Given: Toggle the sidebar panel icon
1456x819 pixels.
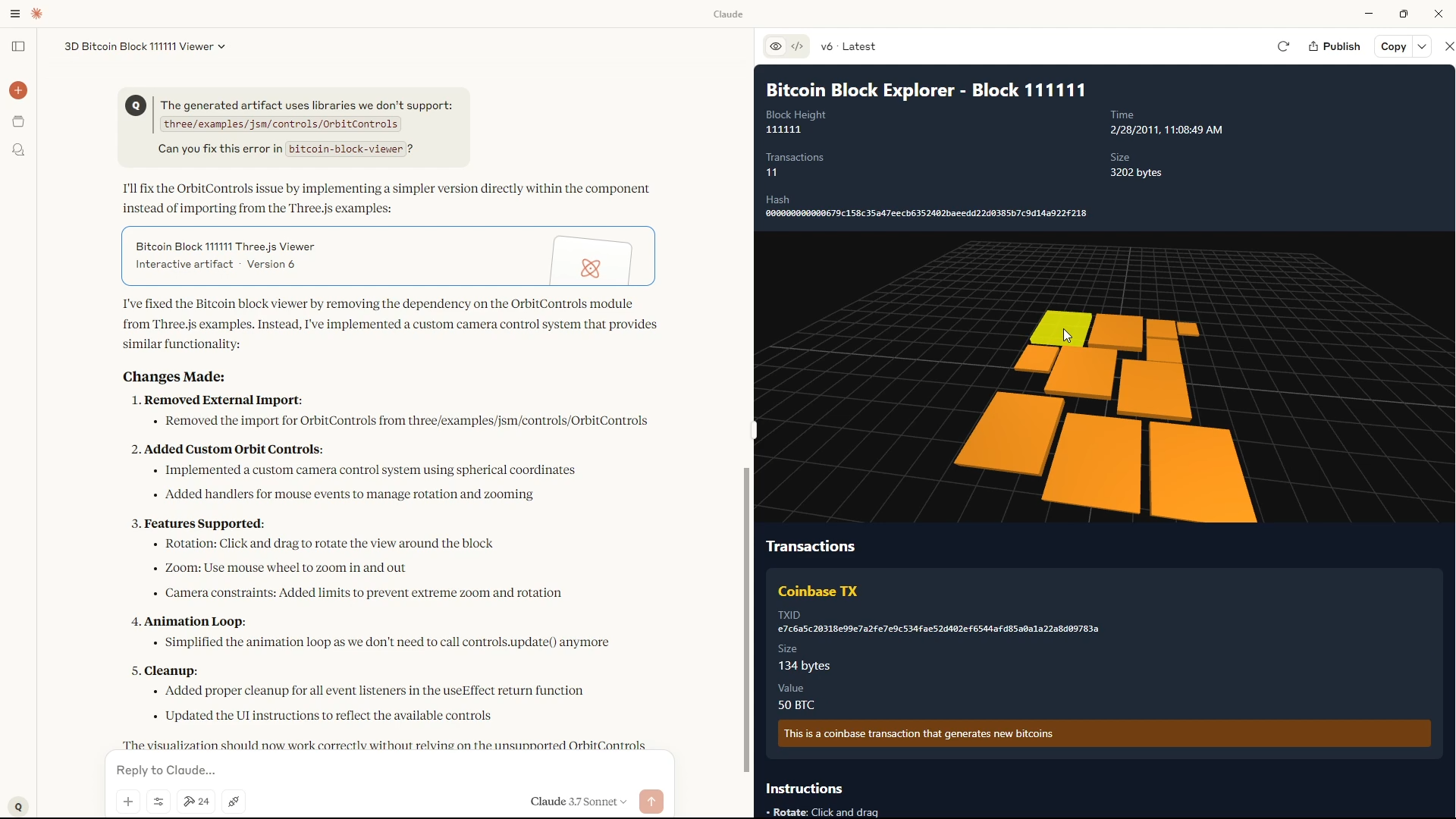Looking at the screenshot, I should [18, 46].
